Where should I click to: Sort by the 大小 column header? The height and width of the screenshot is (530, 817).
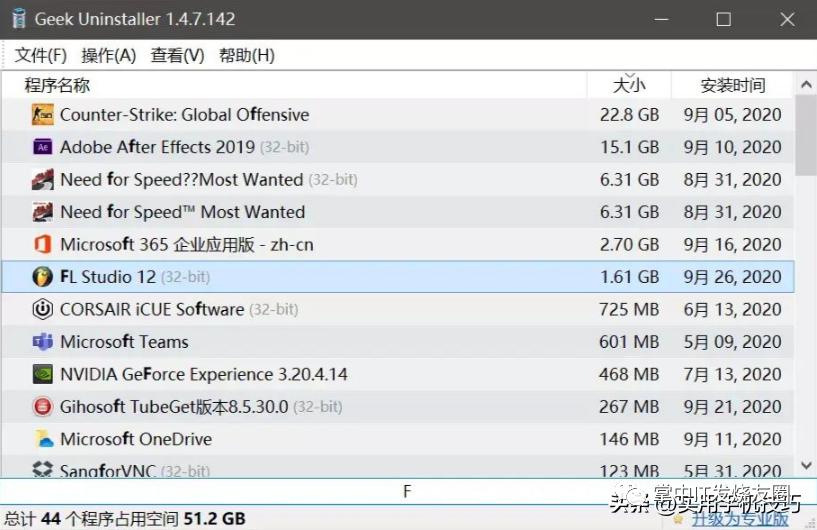pos(629,85)
